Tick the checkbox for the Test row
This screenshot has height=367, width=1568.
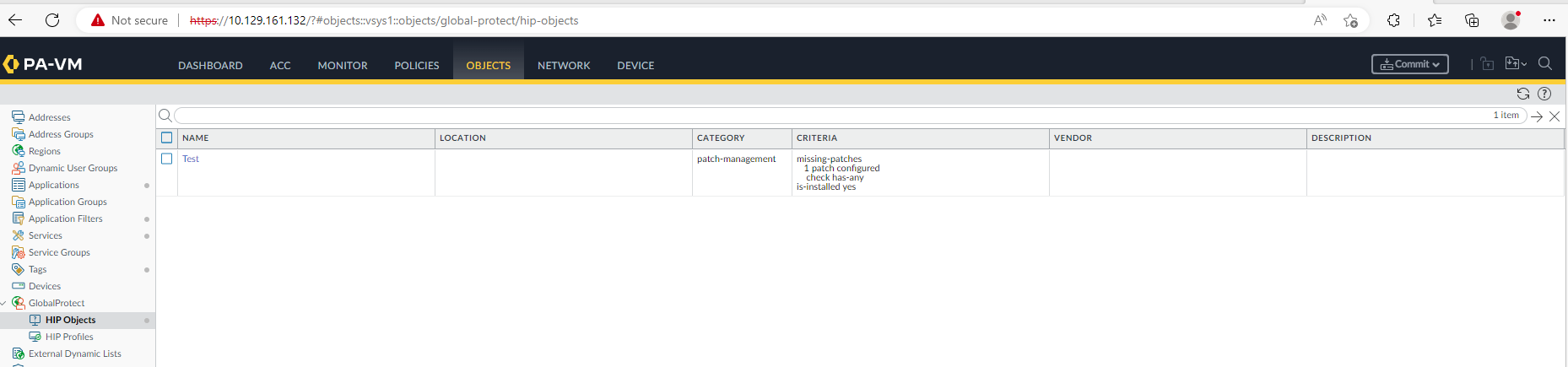click(166, 159)
